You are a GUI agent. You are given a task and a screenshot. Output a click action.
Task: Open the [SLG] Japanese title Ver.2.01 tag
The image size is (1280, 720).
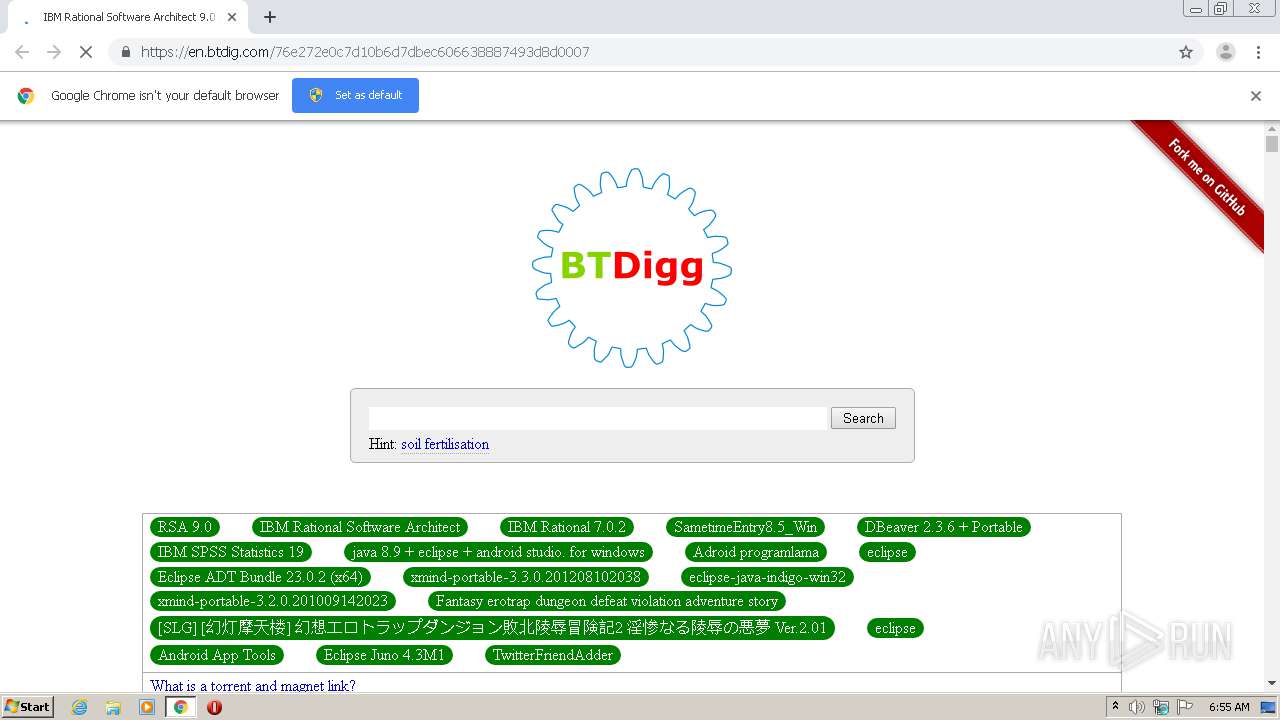tap(493, 628)
